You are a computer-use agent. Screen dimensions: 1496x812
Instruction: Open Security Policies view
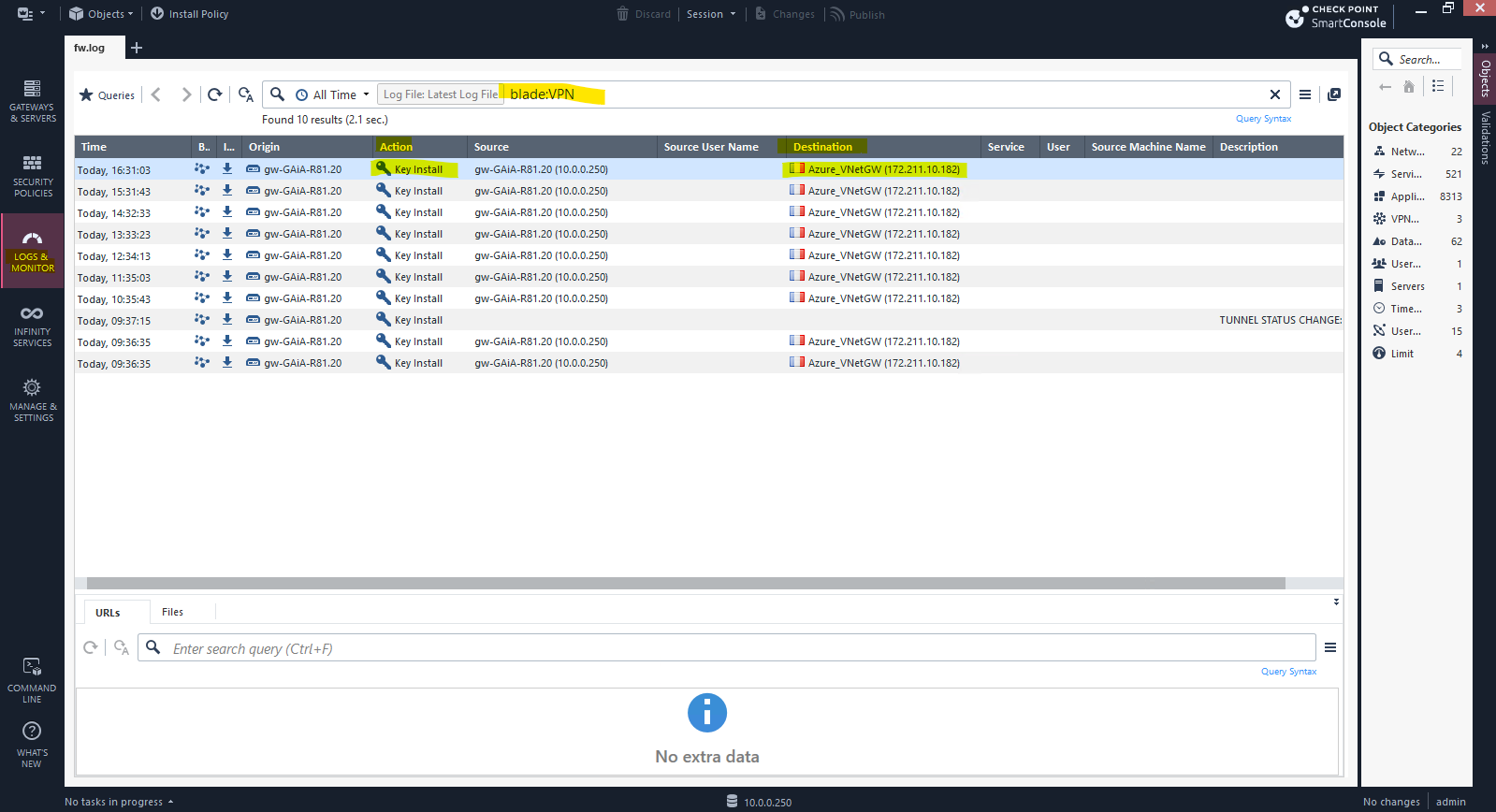32,176
